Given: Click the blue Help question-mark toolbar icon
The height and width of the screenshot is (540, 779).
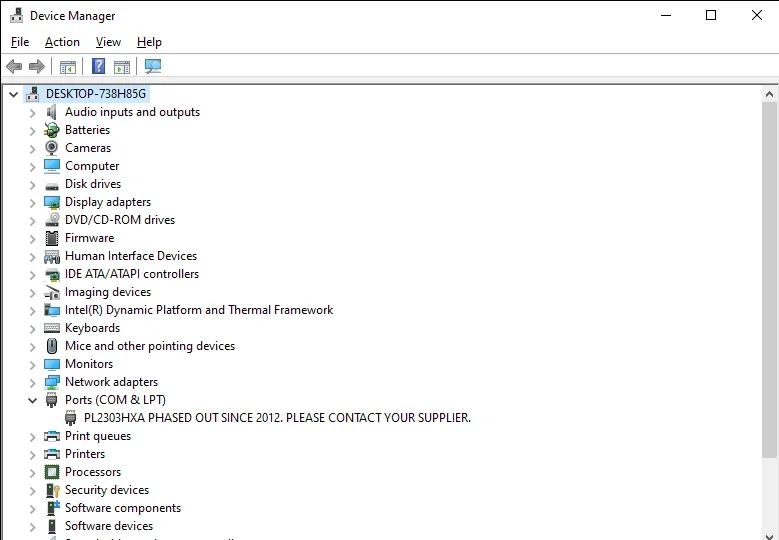Looking at the screenshot, I should [x=98, y=66].
